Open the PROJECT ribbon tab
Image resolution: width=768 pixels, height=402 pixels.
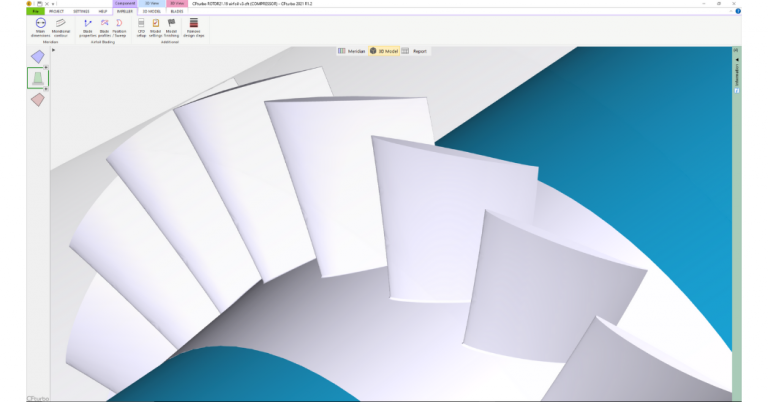tap(56, 11)
